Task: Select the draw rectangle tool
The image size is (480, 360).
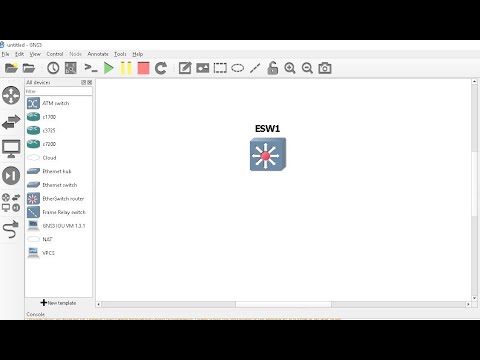Action: pyautogui.click(x=220, y=68)
